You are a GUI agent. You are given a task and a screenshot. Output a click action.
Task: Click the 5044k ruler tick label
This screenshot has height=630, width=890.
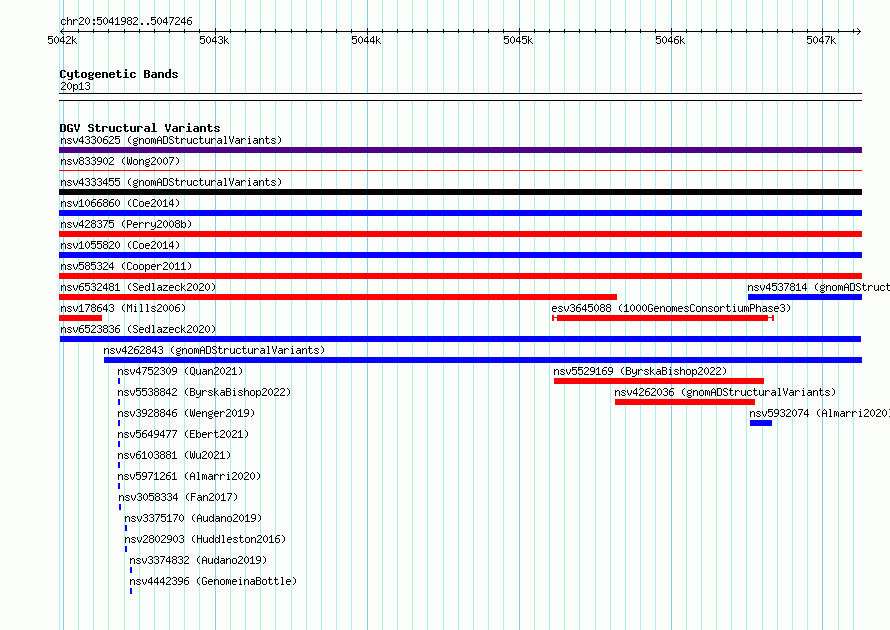pos(366,40)
